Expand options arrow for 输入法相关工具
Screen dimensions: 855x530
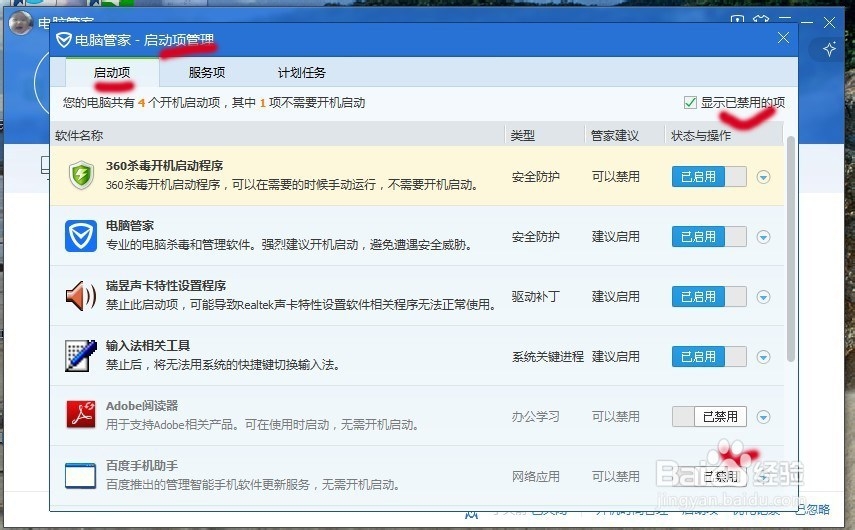click(x=763, y=357)
